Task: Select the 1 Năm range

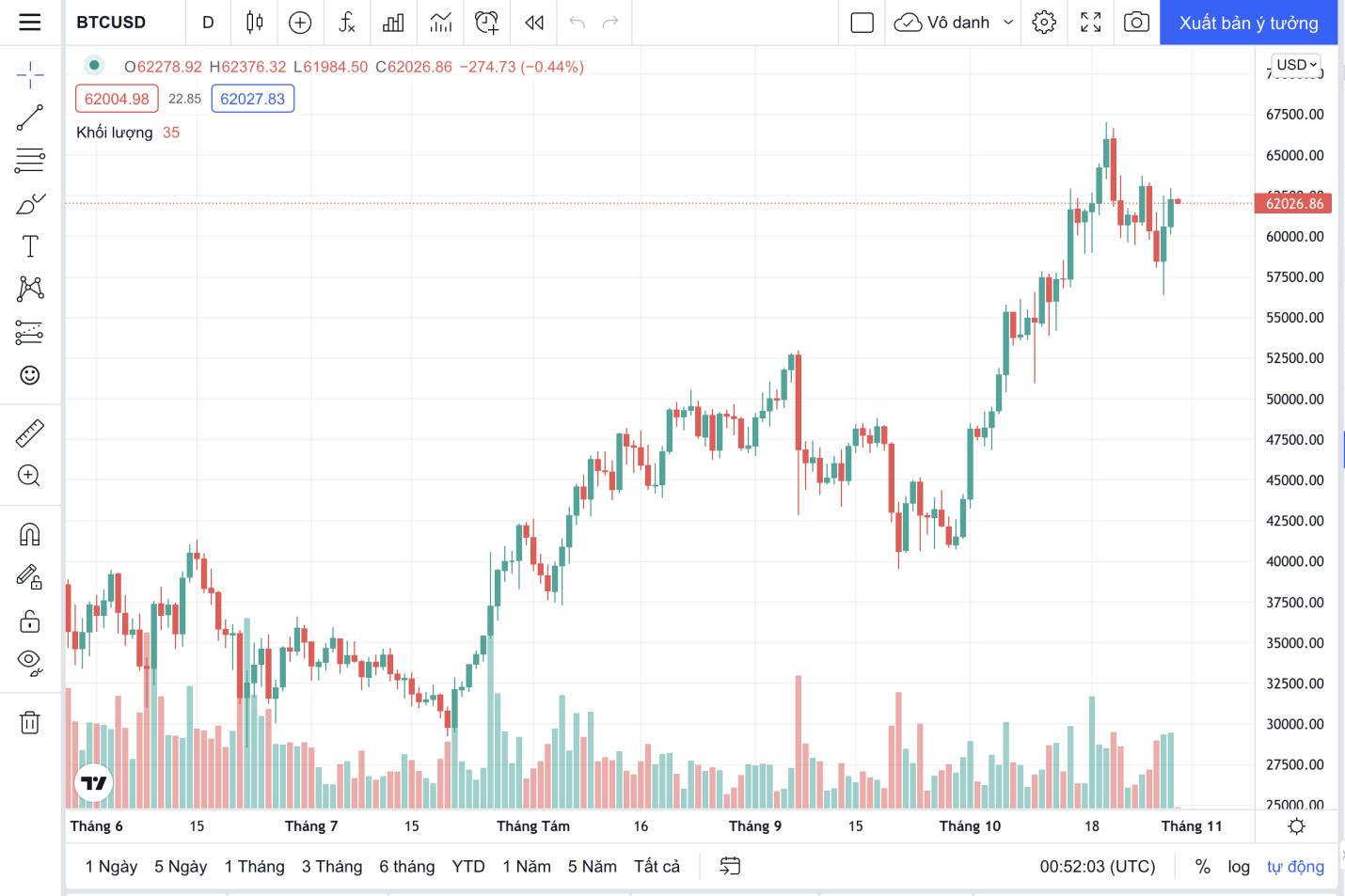Action: click(x=527, y=866)
